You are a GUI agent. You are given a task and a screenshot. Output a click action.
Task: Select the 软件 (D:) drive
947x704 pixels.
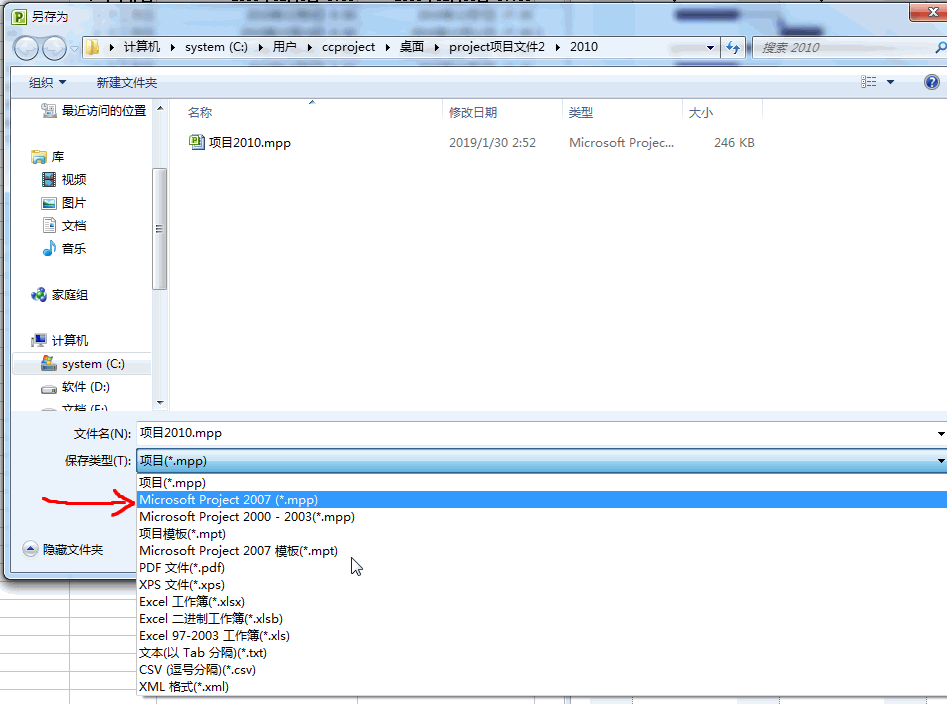(75, 387)
